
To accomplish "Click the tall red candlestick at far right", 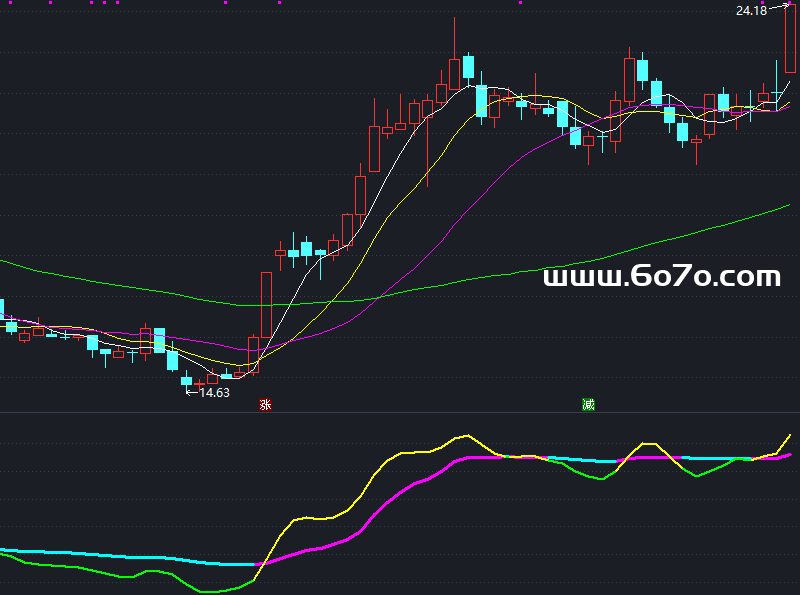I will 790,40.
